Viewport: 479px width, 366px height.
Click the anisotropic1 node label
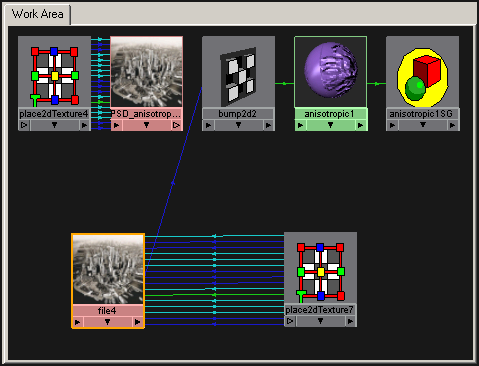point(329,114)
